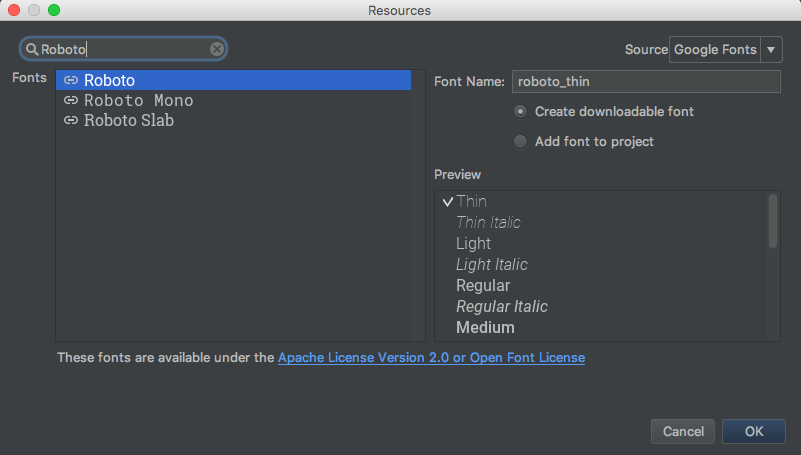Viewport: 801px width, 455px height.
Task: Click the link icon beside Roboto Mono
Action: coord(71,101)
